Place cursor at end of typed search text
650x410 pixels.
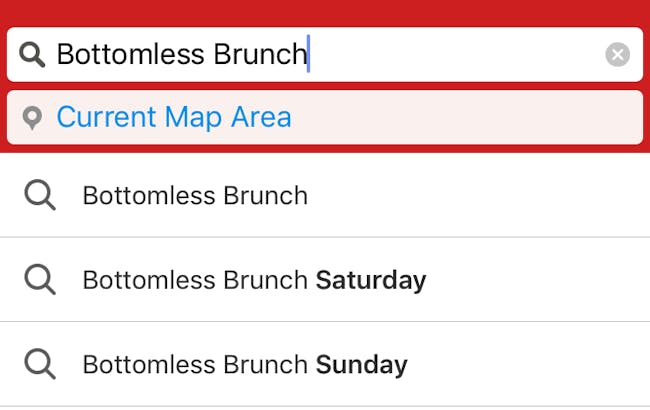tap(308, 54)
